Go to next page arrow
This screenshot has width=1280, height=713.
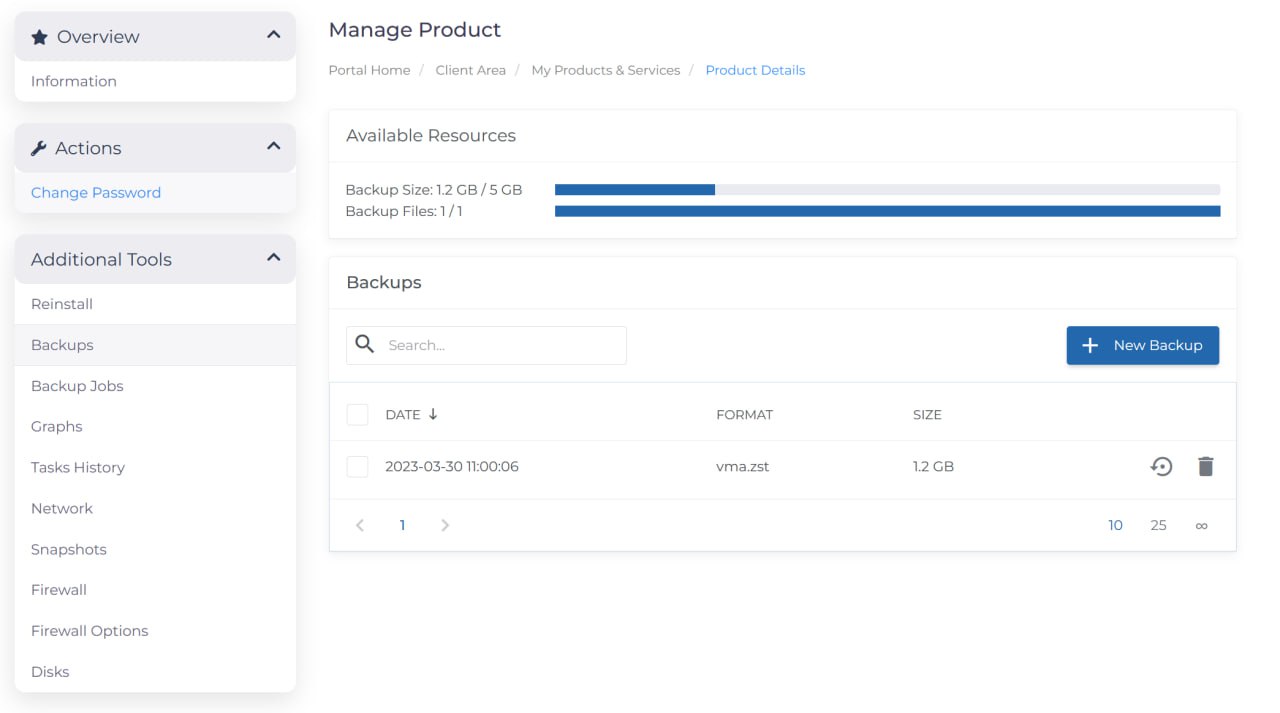pyautogui.click(x=445, y=525)
